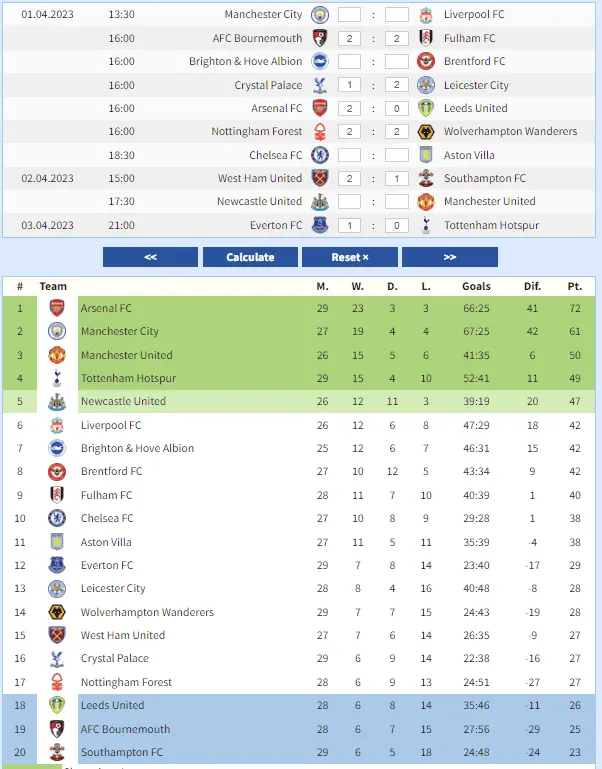Open Brighton & Hove Albion team link in standings

point(137,448)
